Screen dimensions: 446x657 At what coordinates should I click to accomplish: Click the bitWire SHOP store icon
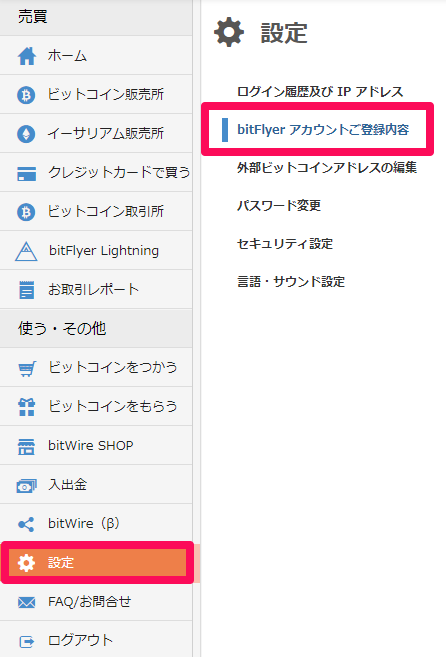coord(26,446)
